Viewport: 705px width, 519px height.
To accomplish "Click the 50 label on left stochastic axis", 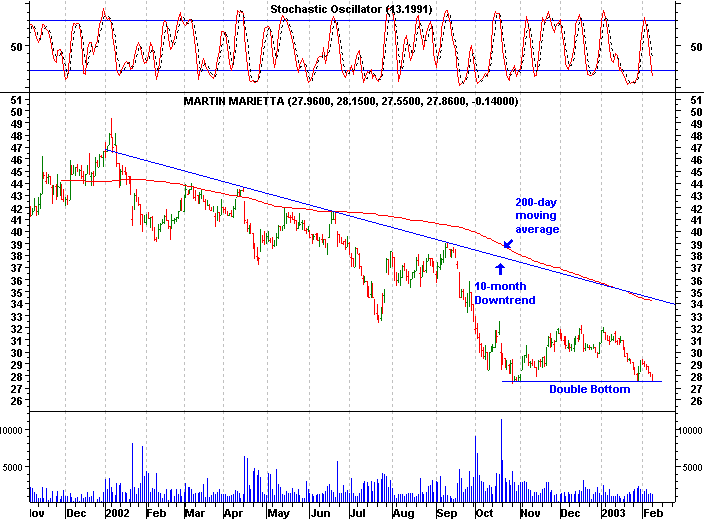I will (16, 47).
